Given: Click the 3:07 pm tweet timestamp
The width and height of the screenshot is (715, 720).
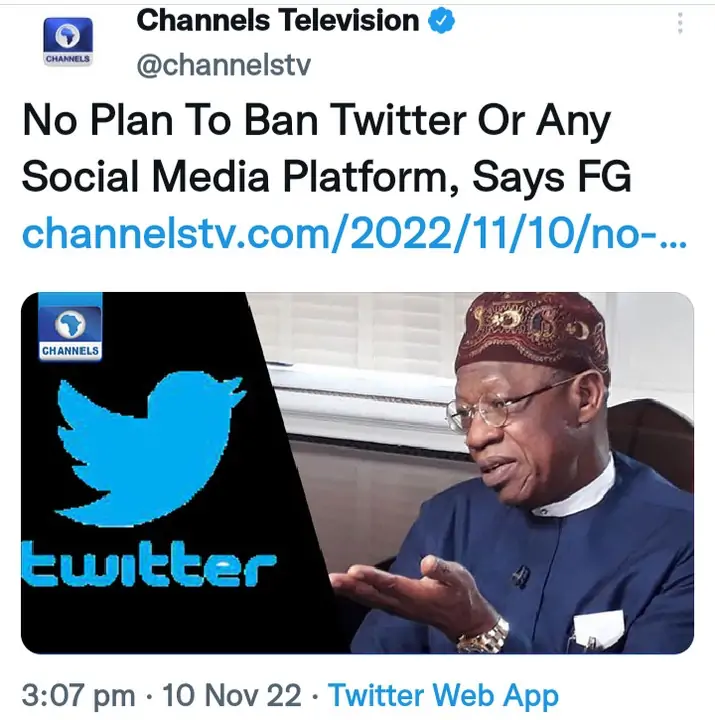Looking at the screenshot, I should tap(79, 694).
